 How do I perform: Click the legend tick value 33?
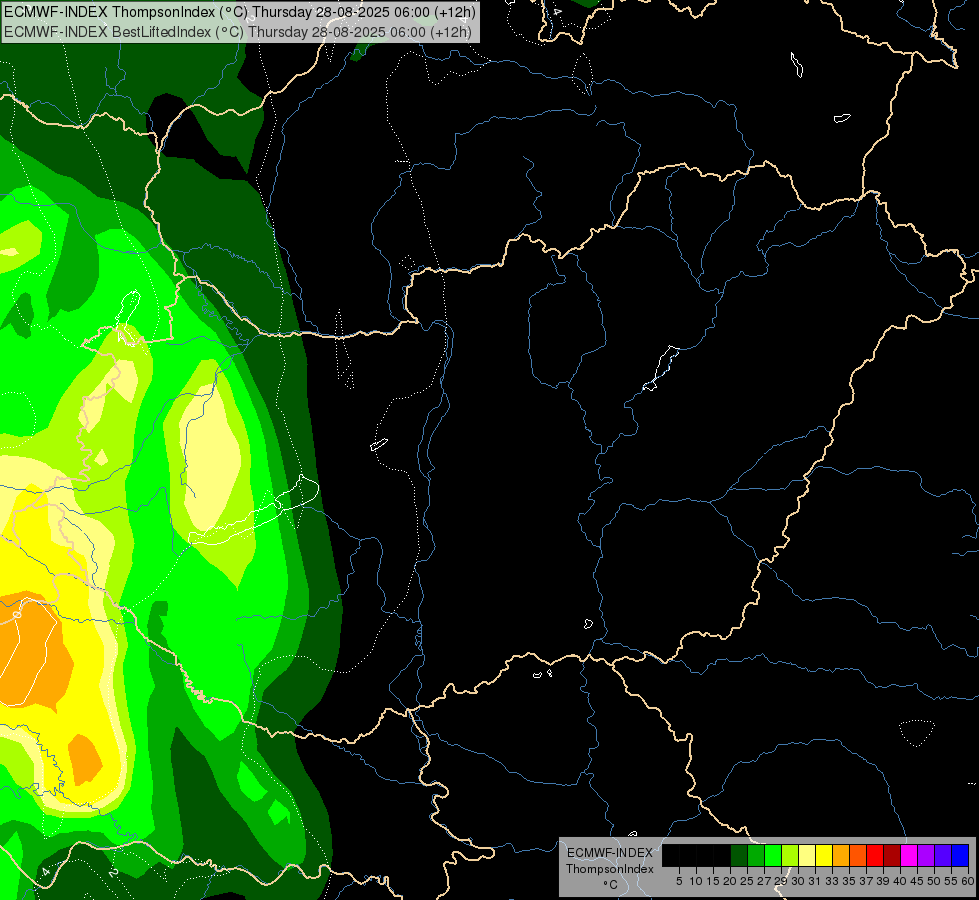[x=832, y=881]
